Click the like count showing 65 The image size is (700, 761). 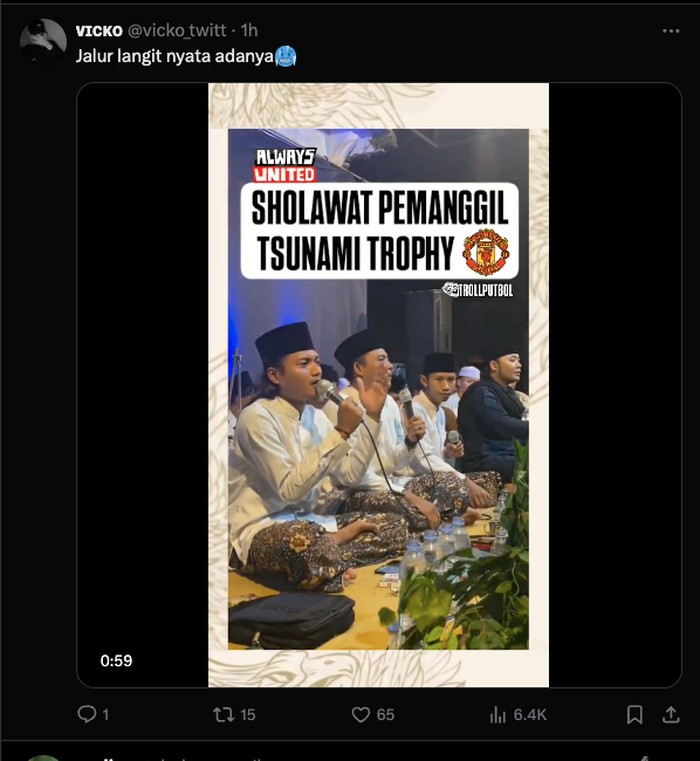(386, 714)
